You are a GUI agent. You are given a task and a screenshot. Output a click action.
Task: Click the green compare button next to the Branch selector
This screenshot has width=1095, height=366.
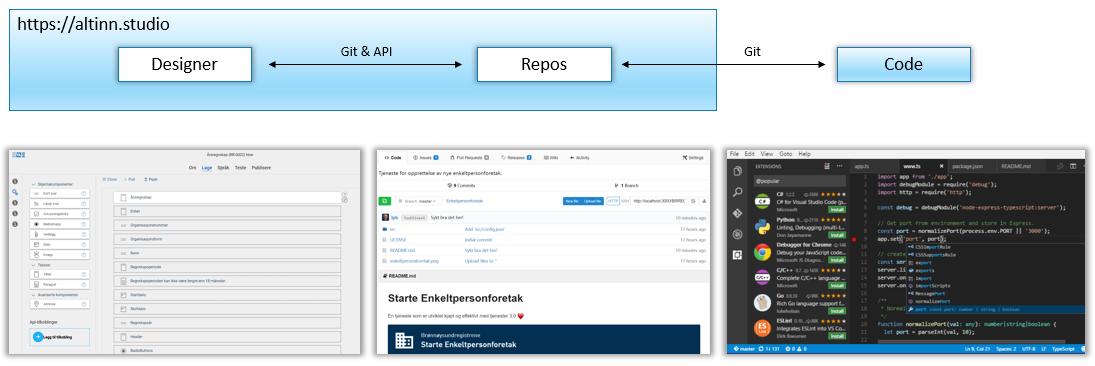coord(384,200)
